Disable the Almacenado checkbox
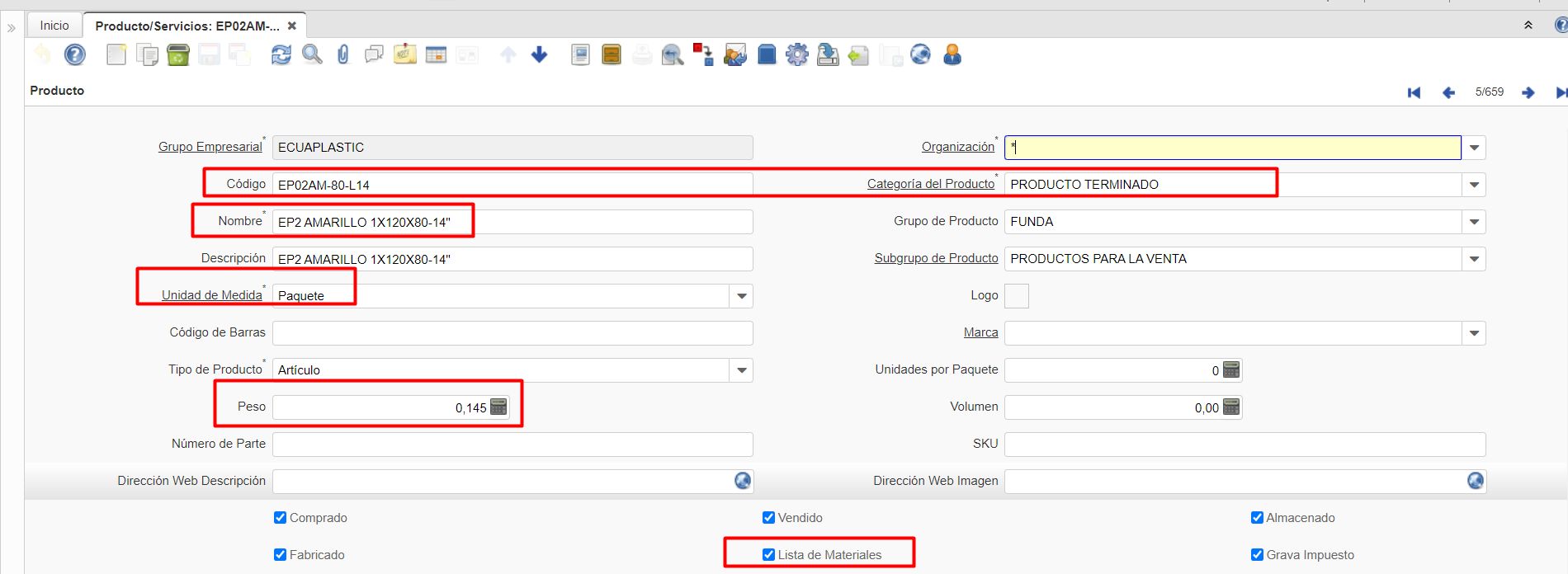The width and height of the screenshot is (1568, 574). (1257, 518)
